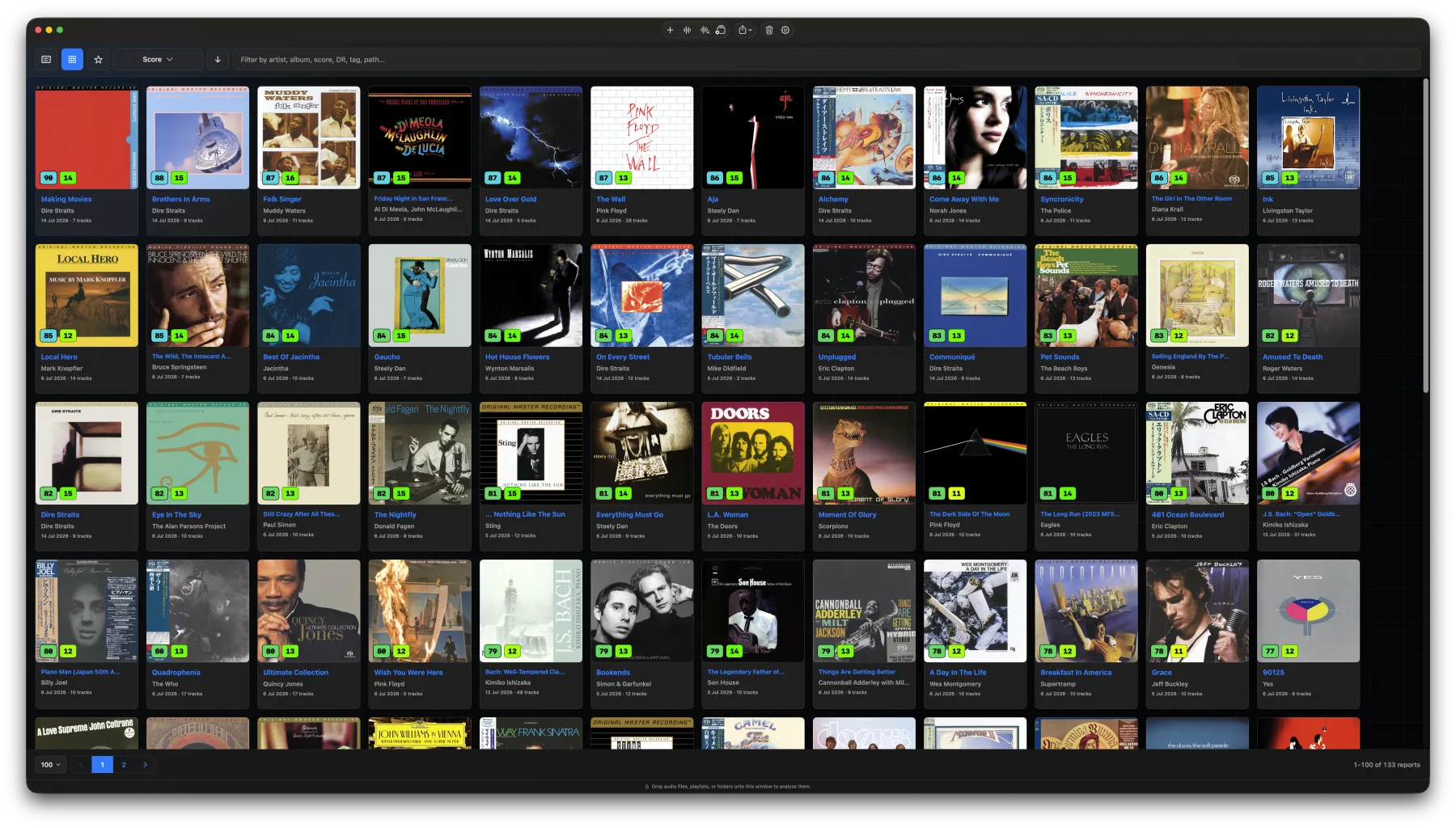Focus the filter by artist field
Viewport: 1456px width, 828px height.
coord(826,59)
